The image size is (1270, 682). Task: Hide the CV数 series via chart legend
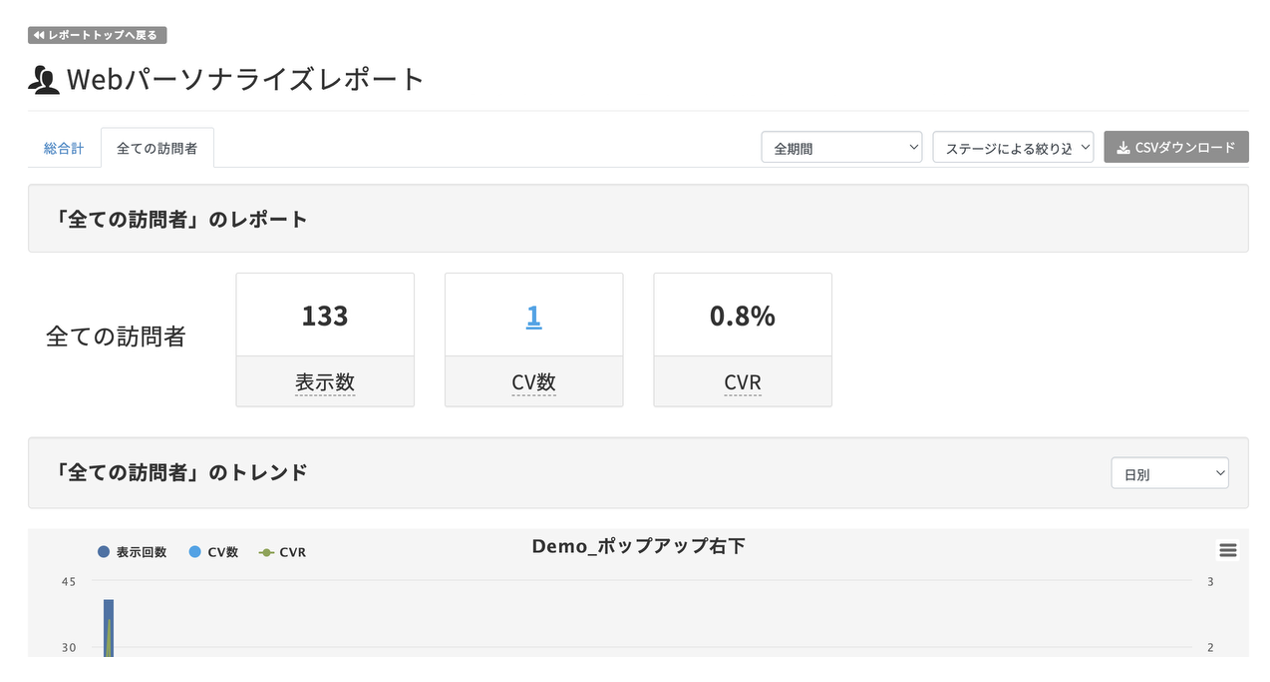[x=214, y=552]
